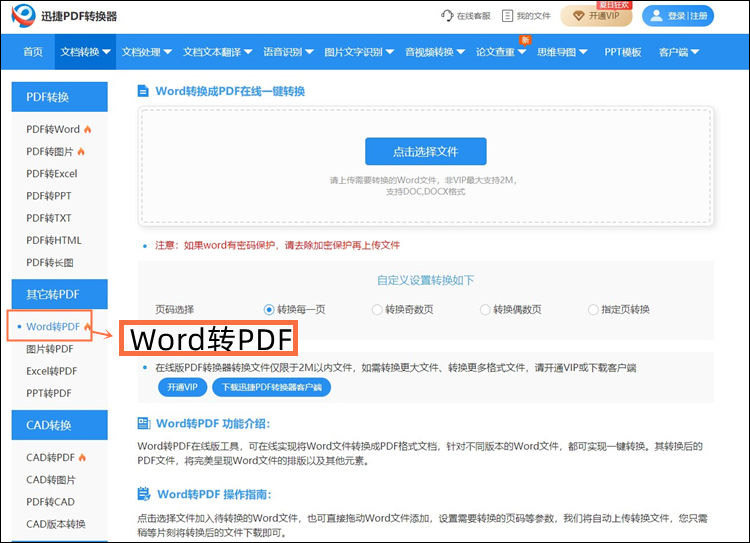Open CAD转PDF in the sidebar
The height and width of the screenshot is (543, 750).
click(x=51, y=457)
